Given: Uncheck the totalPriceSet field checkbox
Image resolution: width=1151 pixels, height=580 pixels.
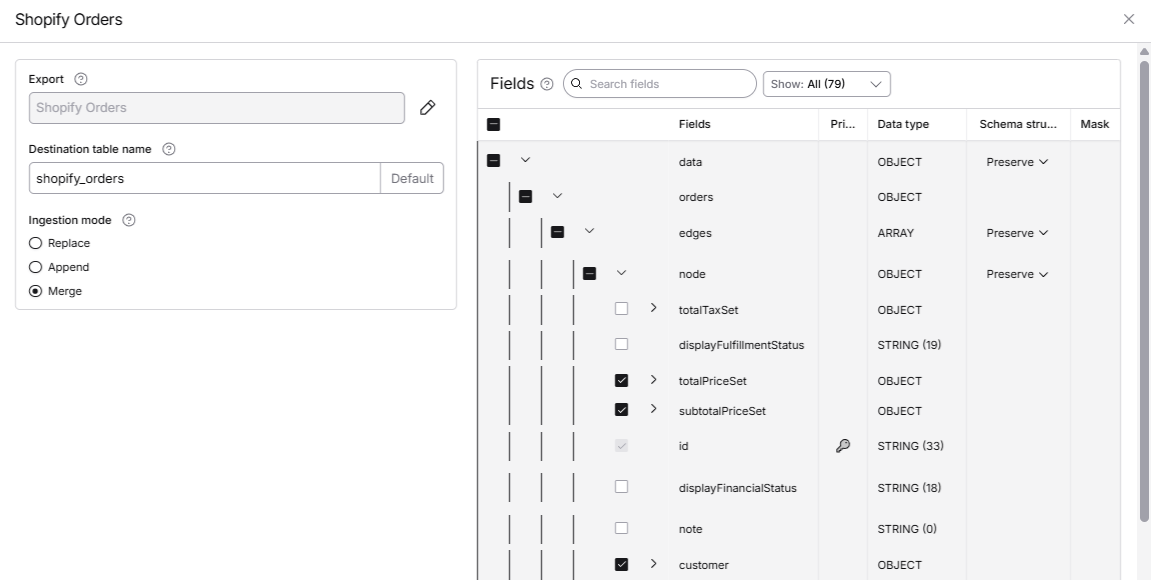Looking at the screenshot, I should (x=622, y=380).
